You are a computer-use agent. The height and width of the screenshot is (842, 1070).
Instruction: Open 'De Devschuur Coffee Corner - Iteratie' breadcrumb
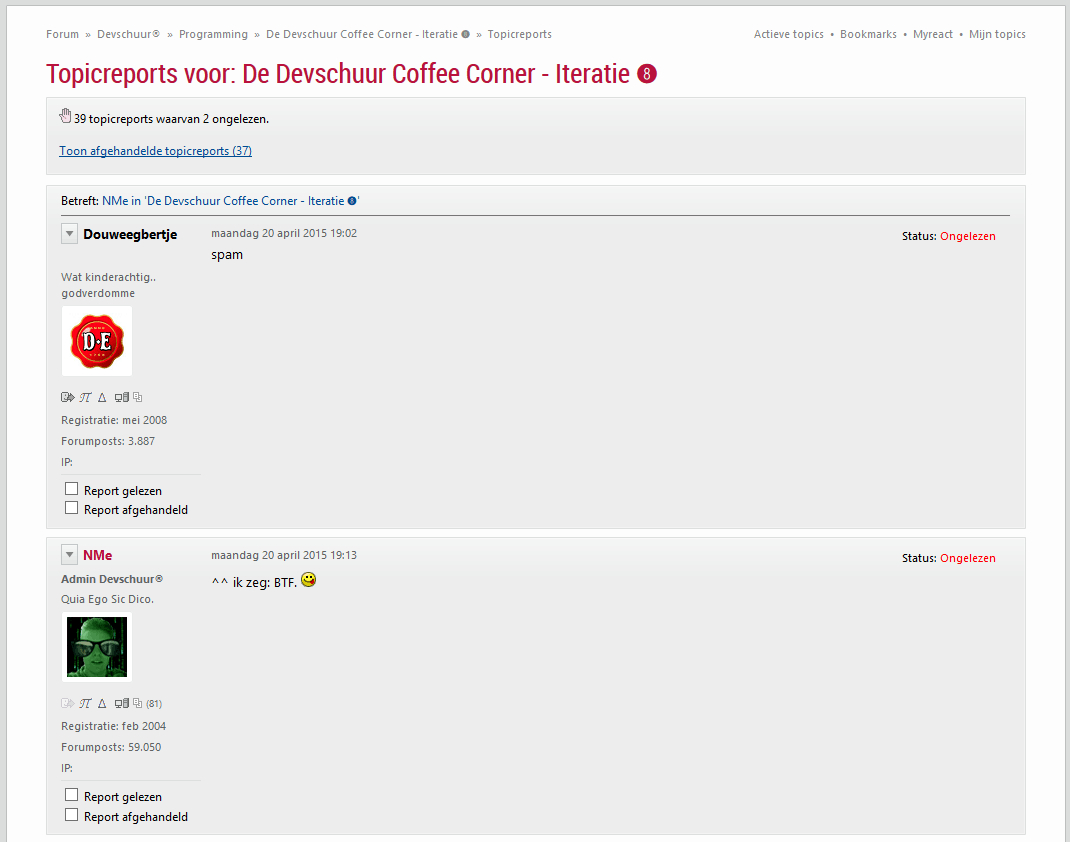pyautogui.click(x=368, y=34)
